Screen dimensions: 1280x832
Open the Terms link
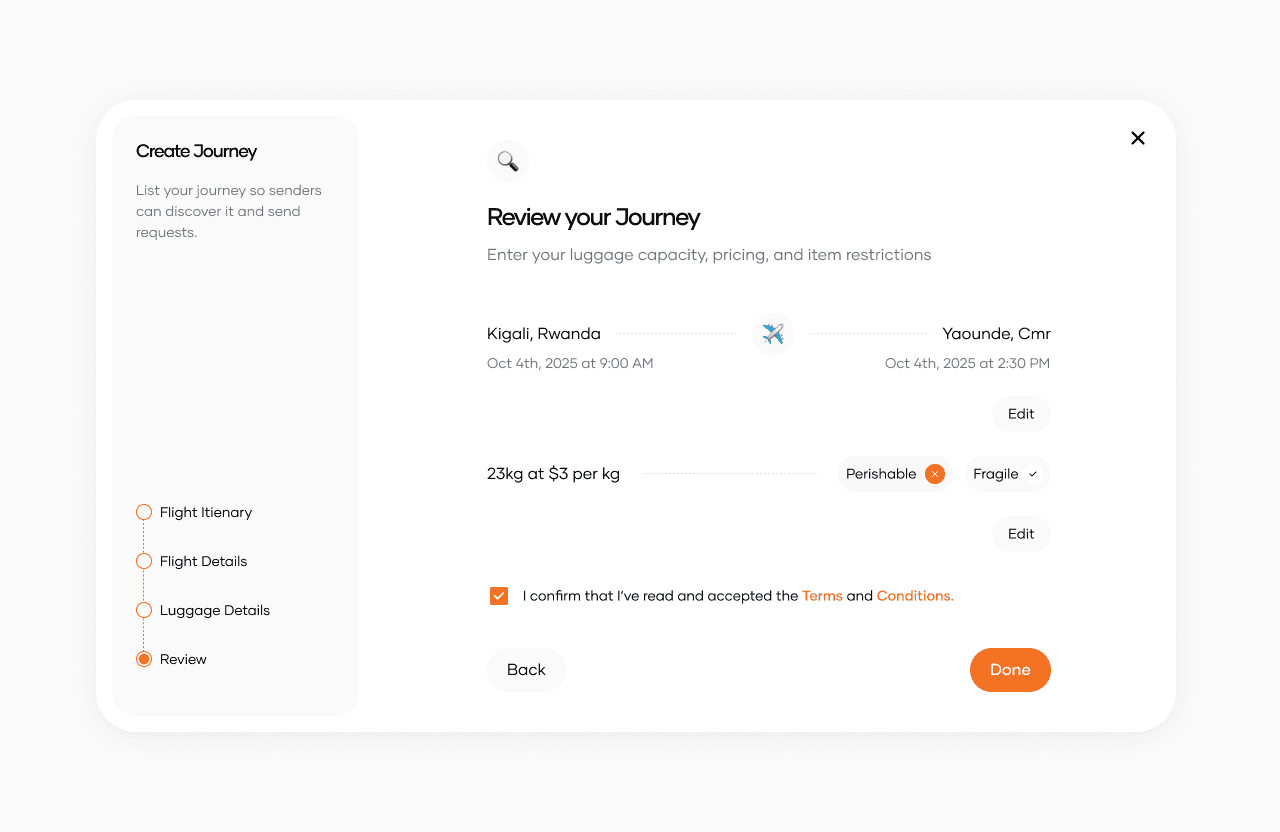[x=822, y=596]
